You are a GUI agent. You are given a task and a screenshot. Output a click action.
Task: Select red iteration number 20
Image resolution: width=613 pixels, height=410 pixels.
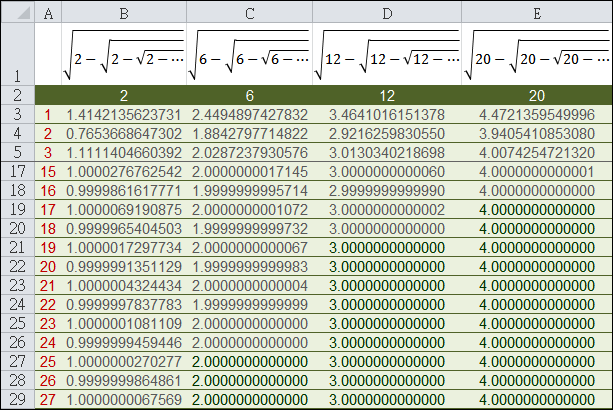pos(48,267)
